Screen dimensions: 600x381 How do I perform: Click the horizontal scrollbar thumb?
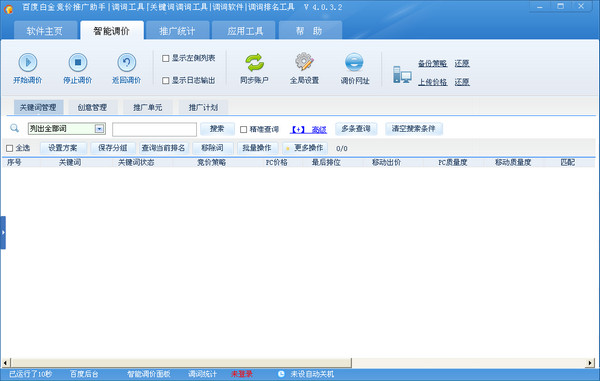[x=181, y=362]
